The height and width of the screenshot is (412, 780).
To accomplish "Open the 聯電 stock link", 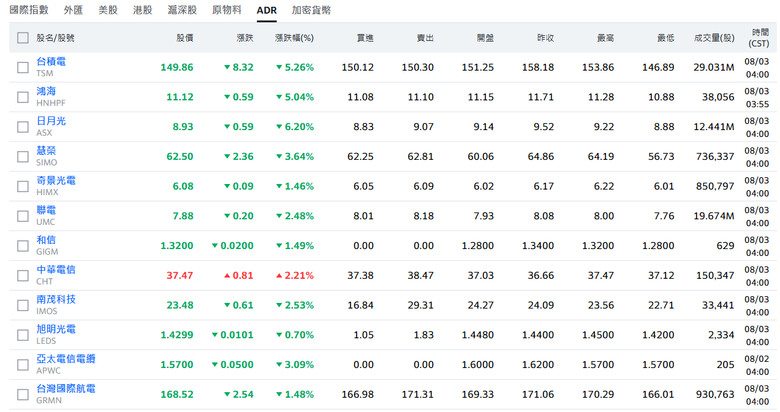I will click(x=46, y=210).
